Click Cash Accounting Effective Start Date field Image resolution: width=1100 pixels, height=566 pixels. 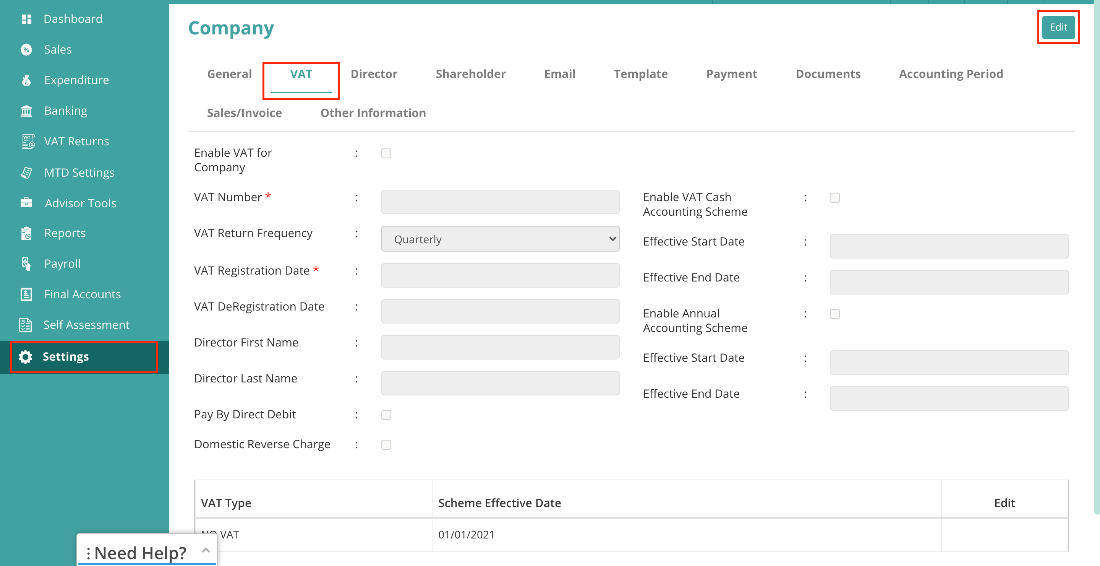coord(949,246)
